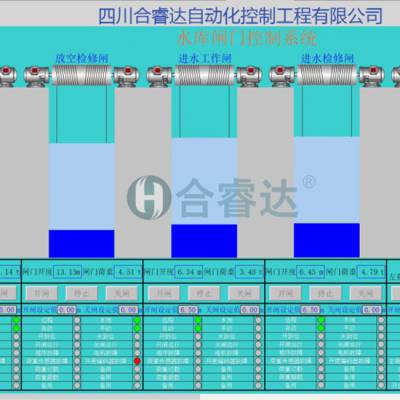This screenshot has height=400, width=400.
Task: Click the 水库闸门控制系统 title text
Action: point(246,39)
